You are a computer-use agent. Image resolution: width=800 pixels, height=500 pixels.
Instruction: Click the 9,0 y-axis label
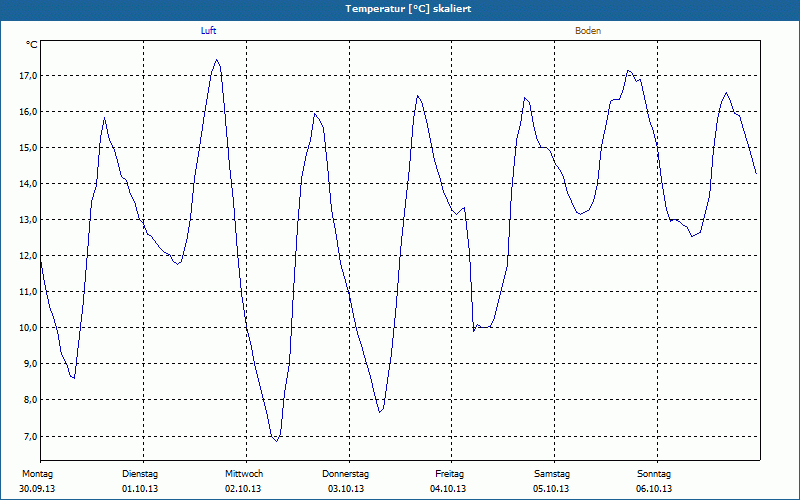pos(30,364)
